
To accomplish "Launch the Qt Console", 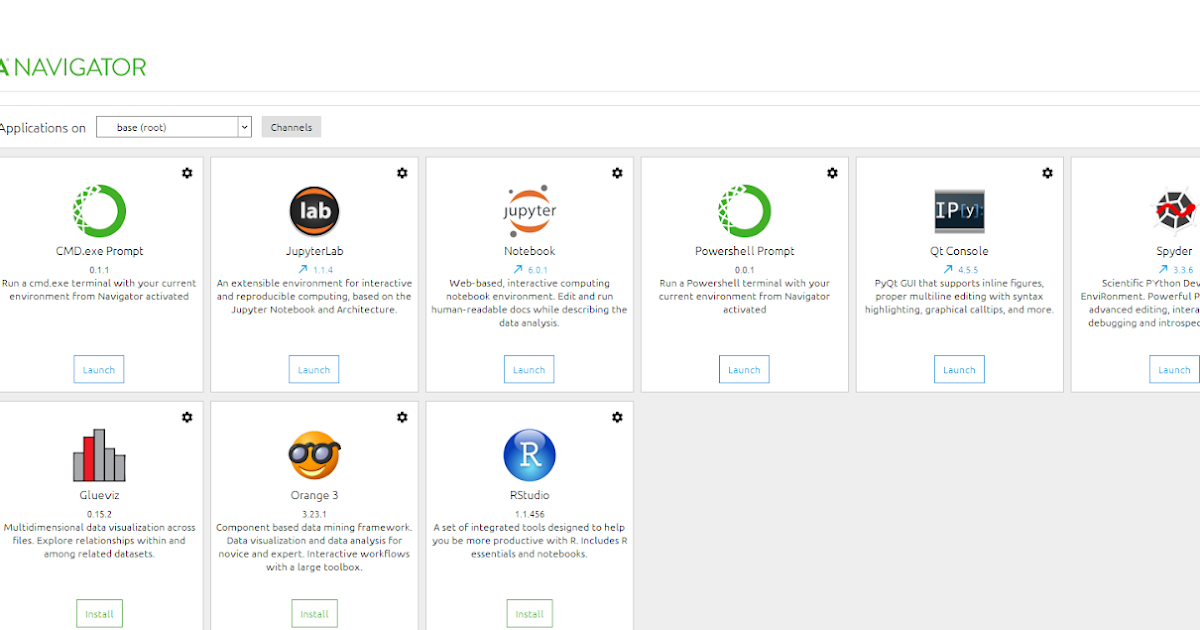I will (959, 369).
